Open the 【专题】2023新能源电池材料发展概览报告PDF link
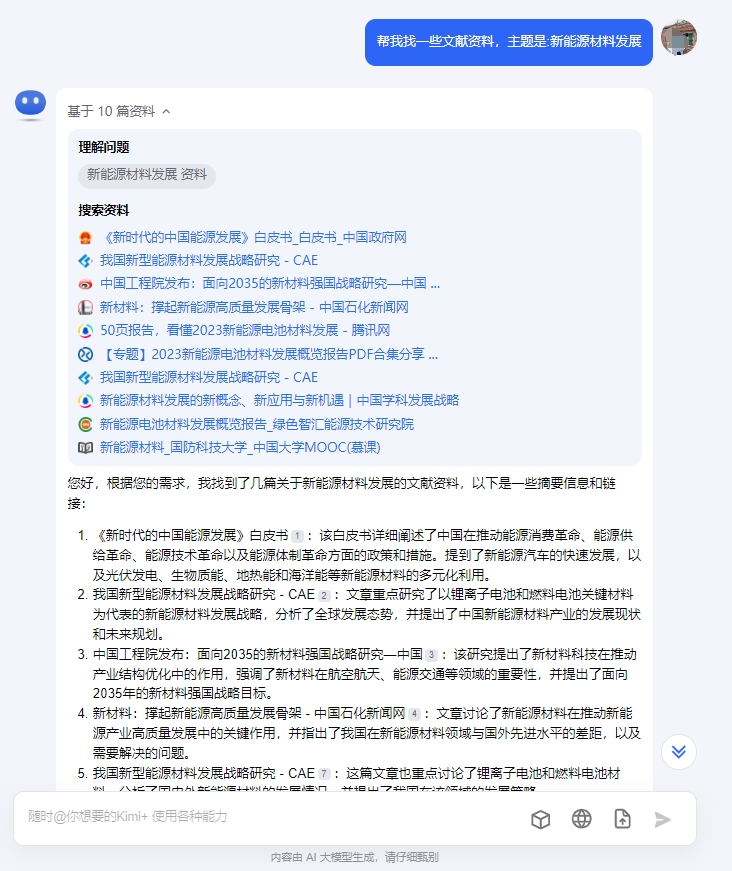732x871 pixels. (270, 354)
